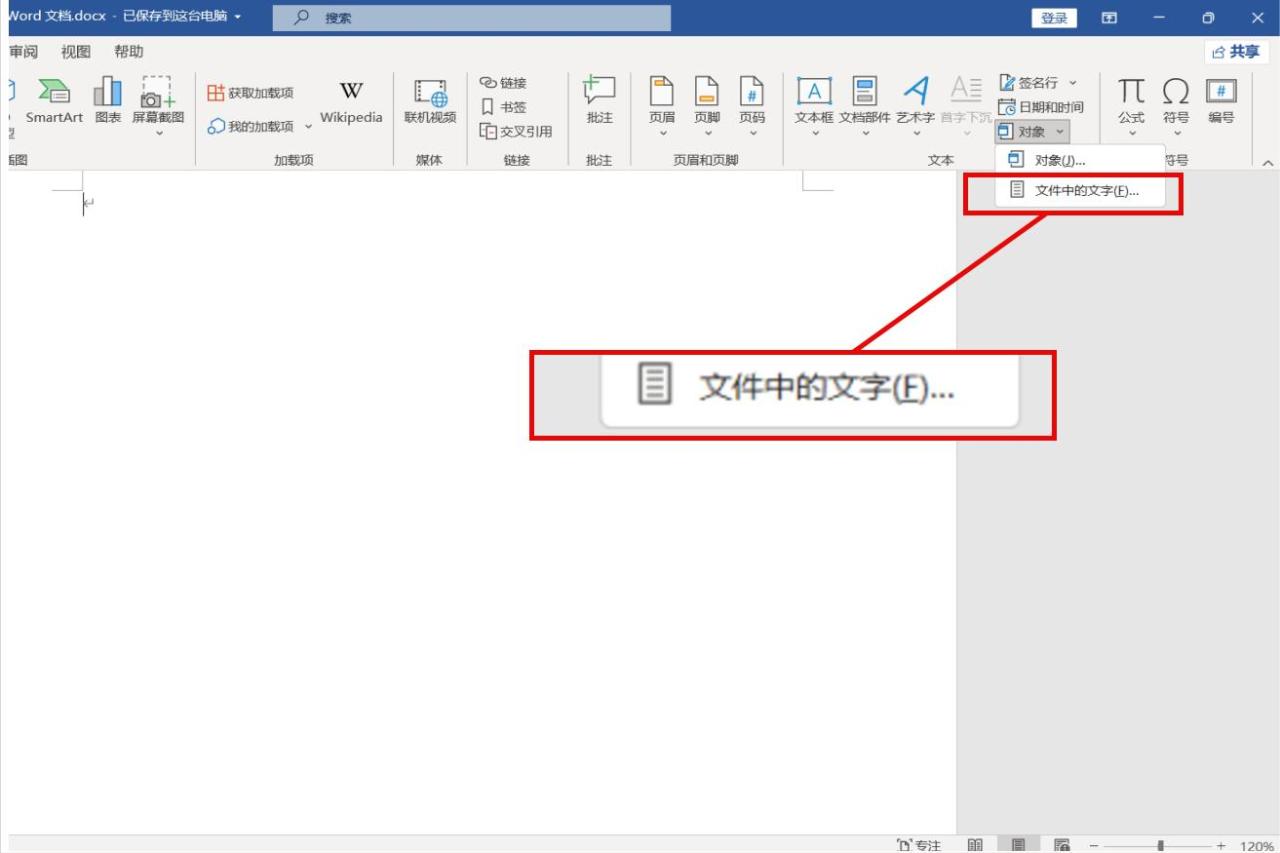
Task: Switch to 阅读模式 in the status bar
Action: (x=975, y=843)
